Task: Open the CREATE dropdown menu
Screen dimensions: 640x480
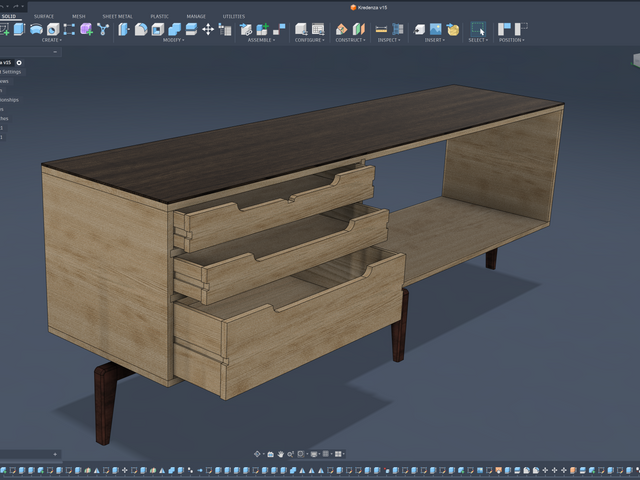Action: pyautogui.click(x=51, y=40)
